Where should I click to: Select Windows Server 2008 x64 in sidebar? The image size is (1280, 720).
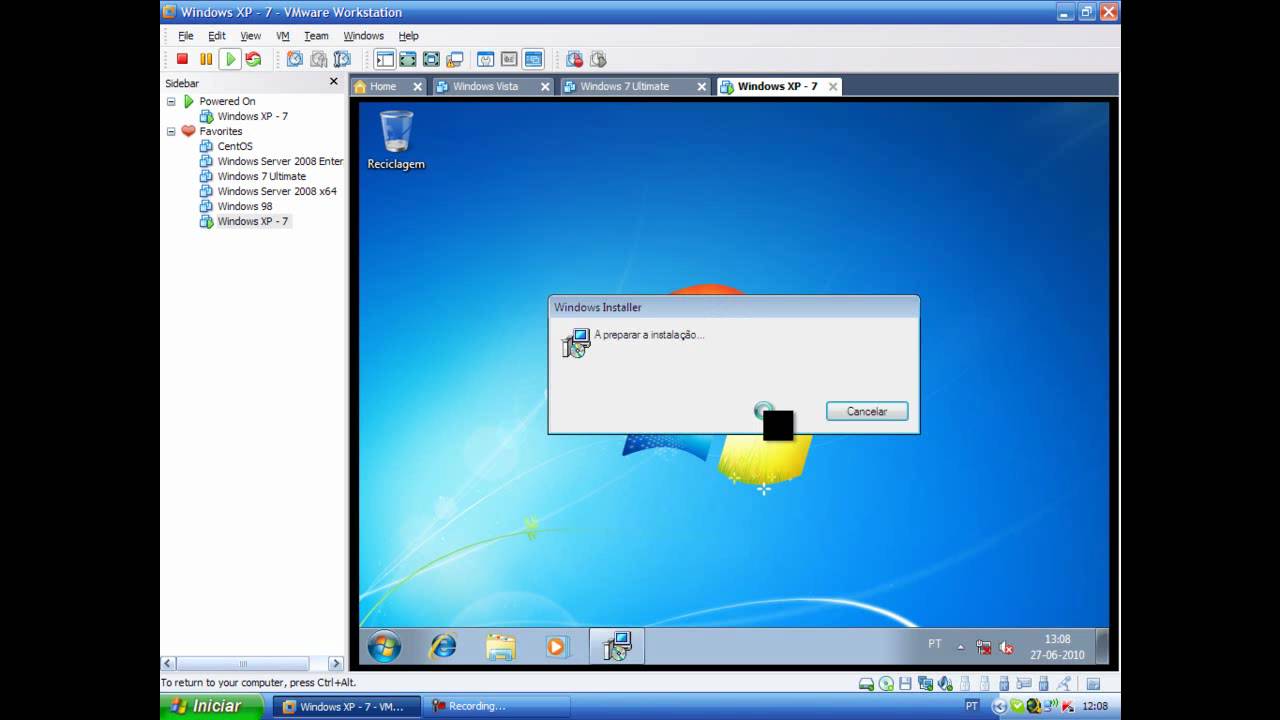277,191
